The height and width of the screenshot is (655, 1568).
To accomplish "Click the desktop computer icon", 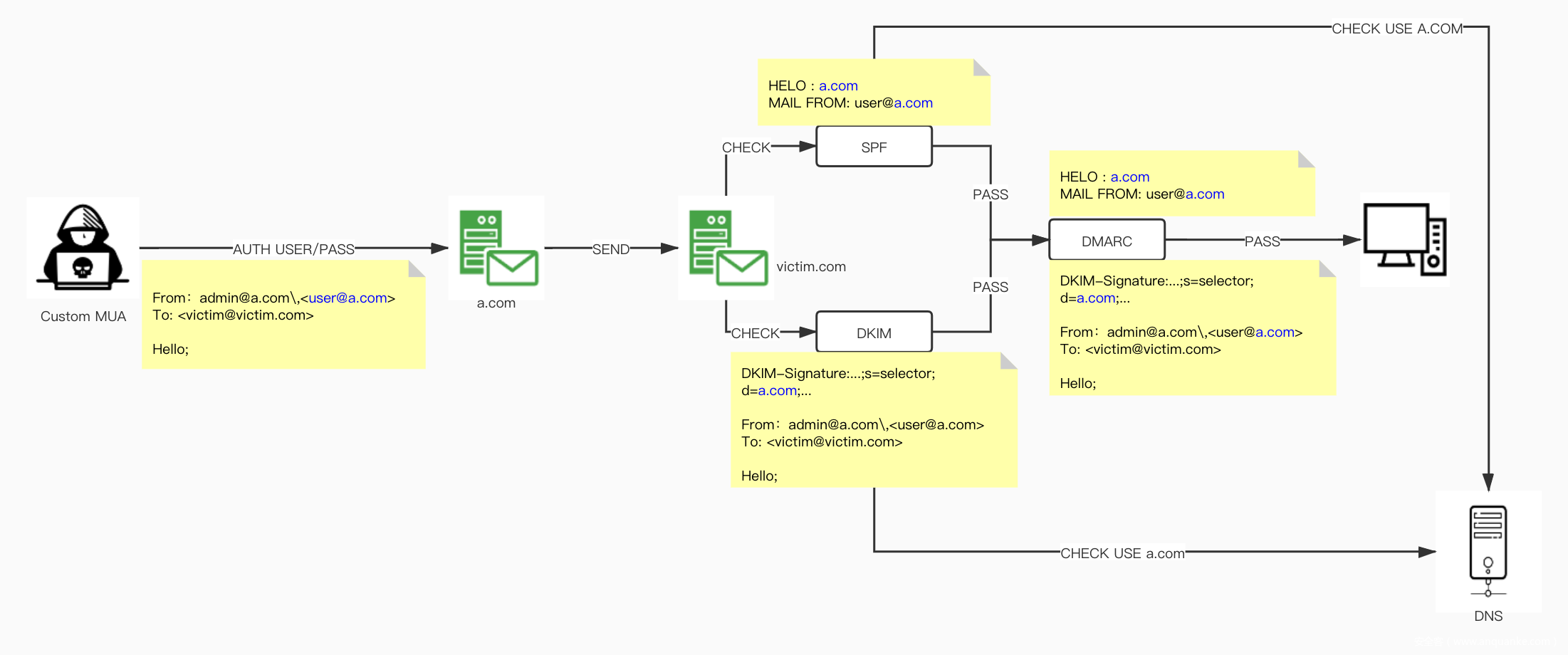I will point(1405,240).
